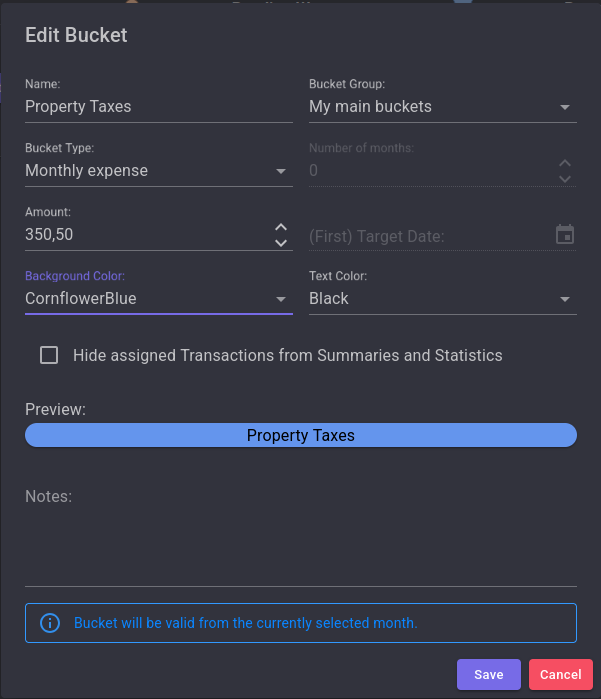Open the Bucket Type dropdown
The height and width of the screenshot is (699, 601).
coord(281,171)
